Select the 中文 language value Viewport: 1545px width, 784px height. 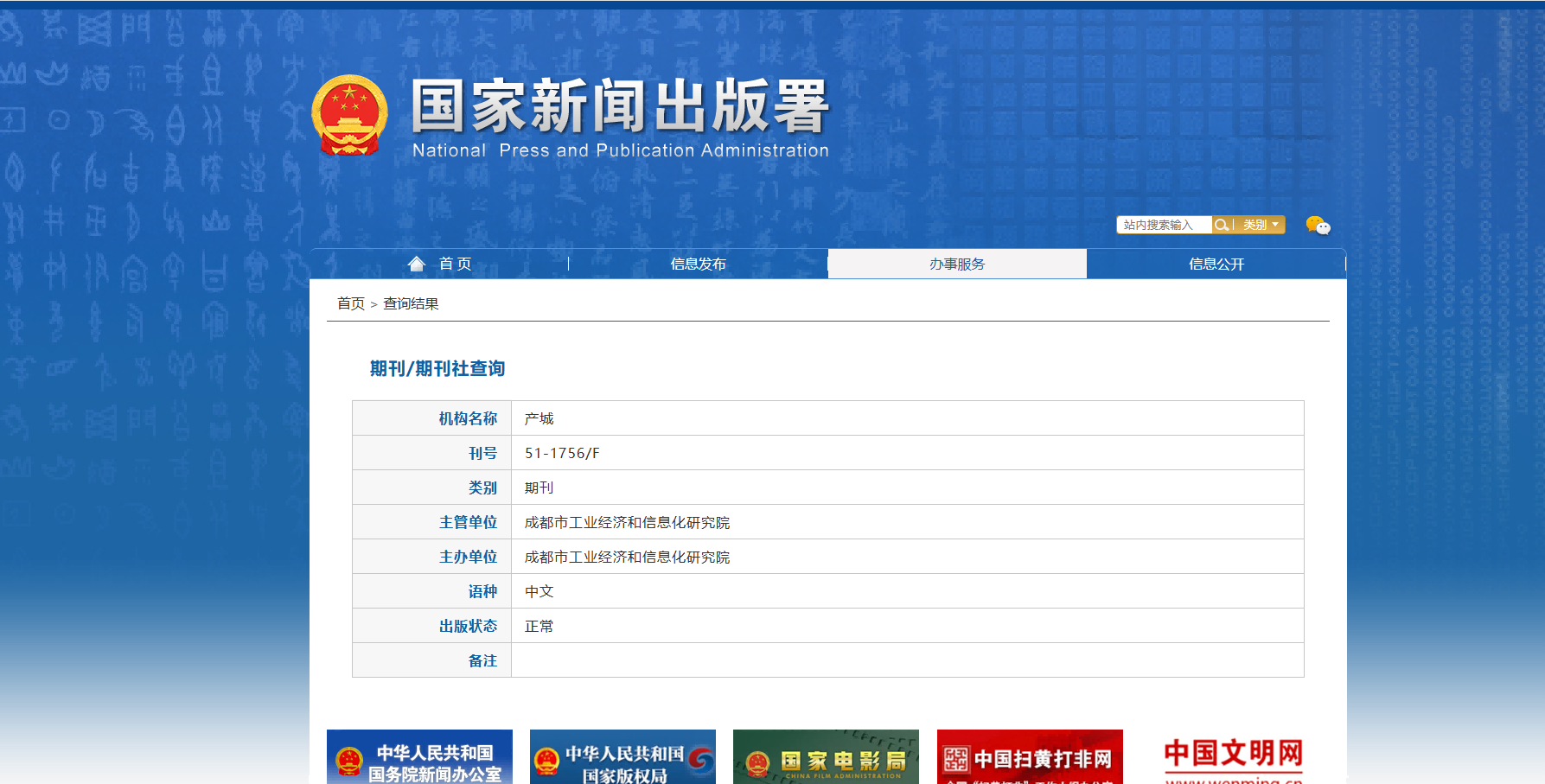539,591
